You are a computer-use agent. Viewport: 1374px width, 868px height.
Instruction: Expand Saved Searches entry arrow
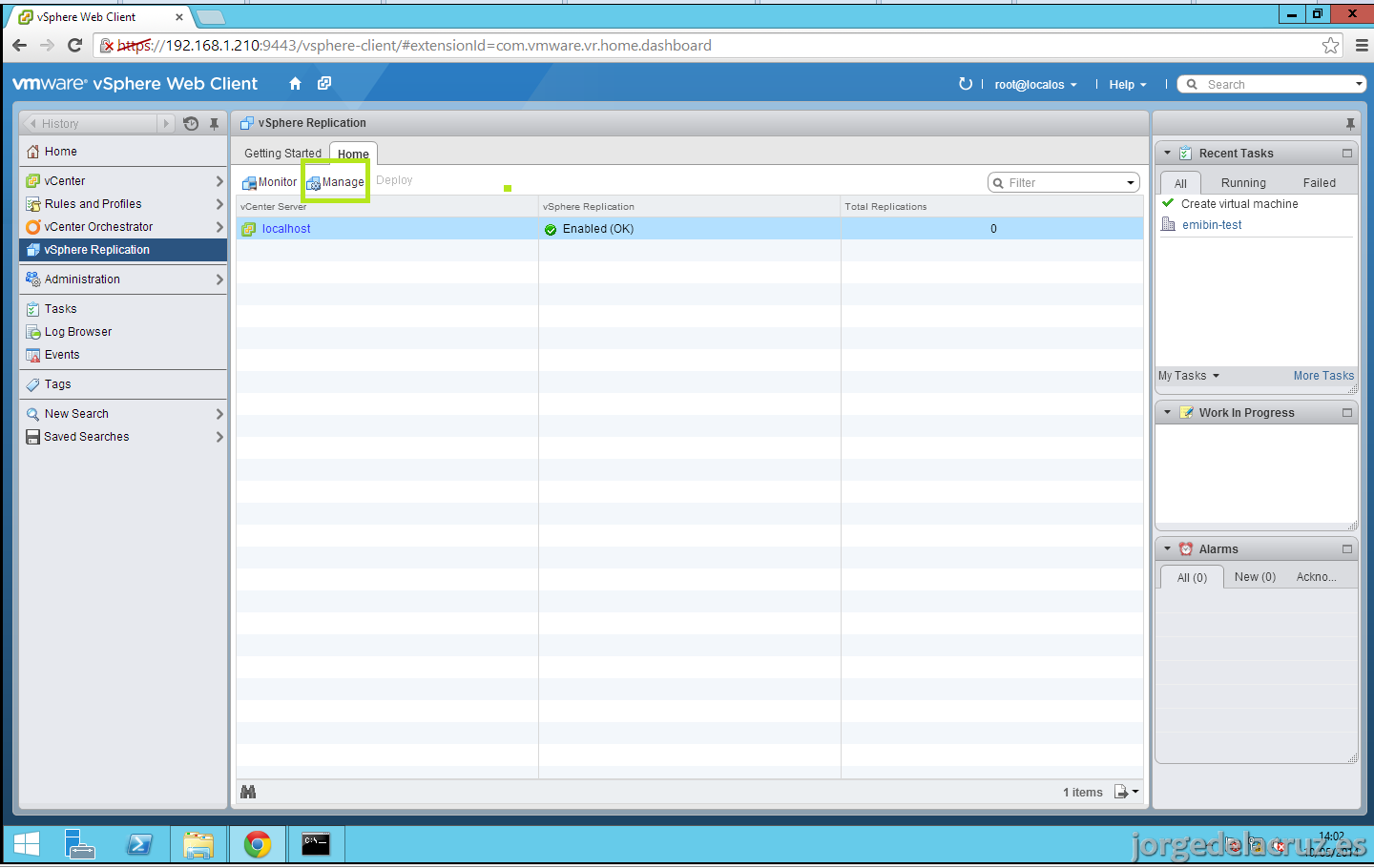tap(219, 437)
